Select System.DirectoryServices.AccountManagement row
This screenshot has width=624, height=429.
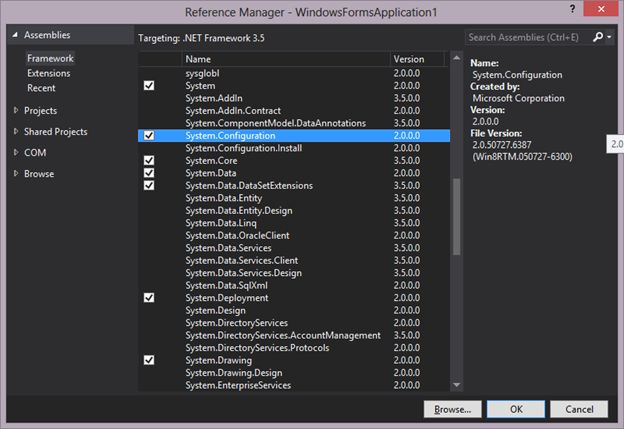click(x=294, y=335)
